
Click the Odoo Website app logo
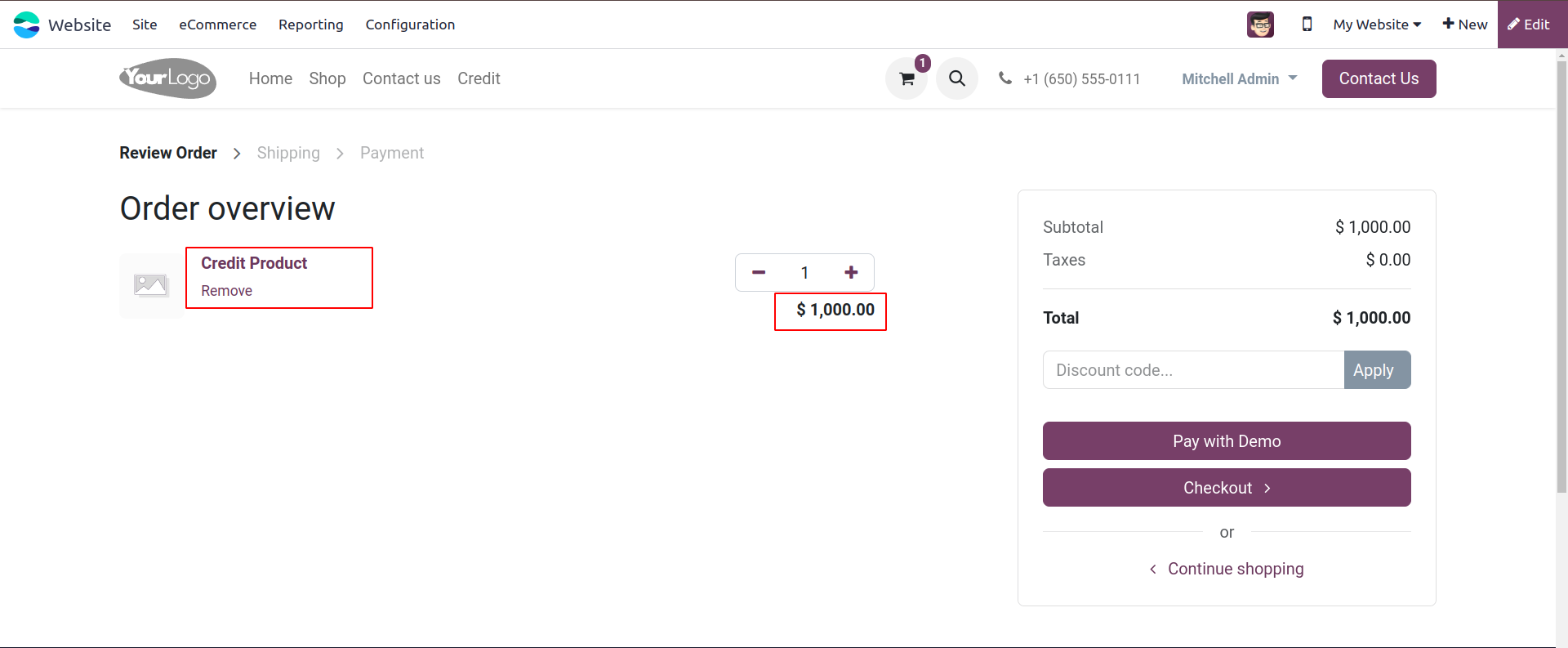[27, 25]
